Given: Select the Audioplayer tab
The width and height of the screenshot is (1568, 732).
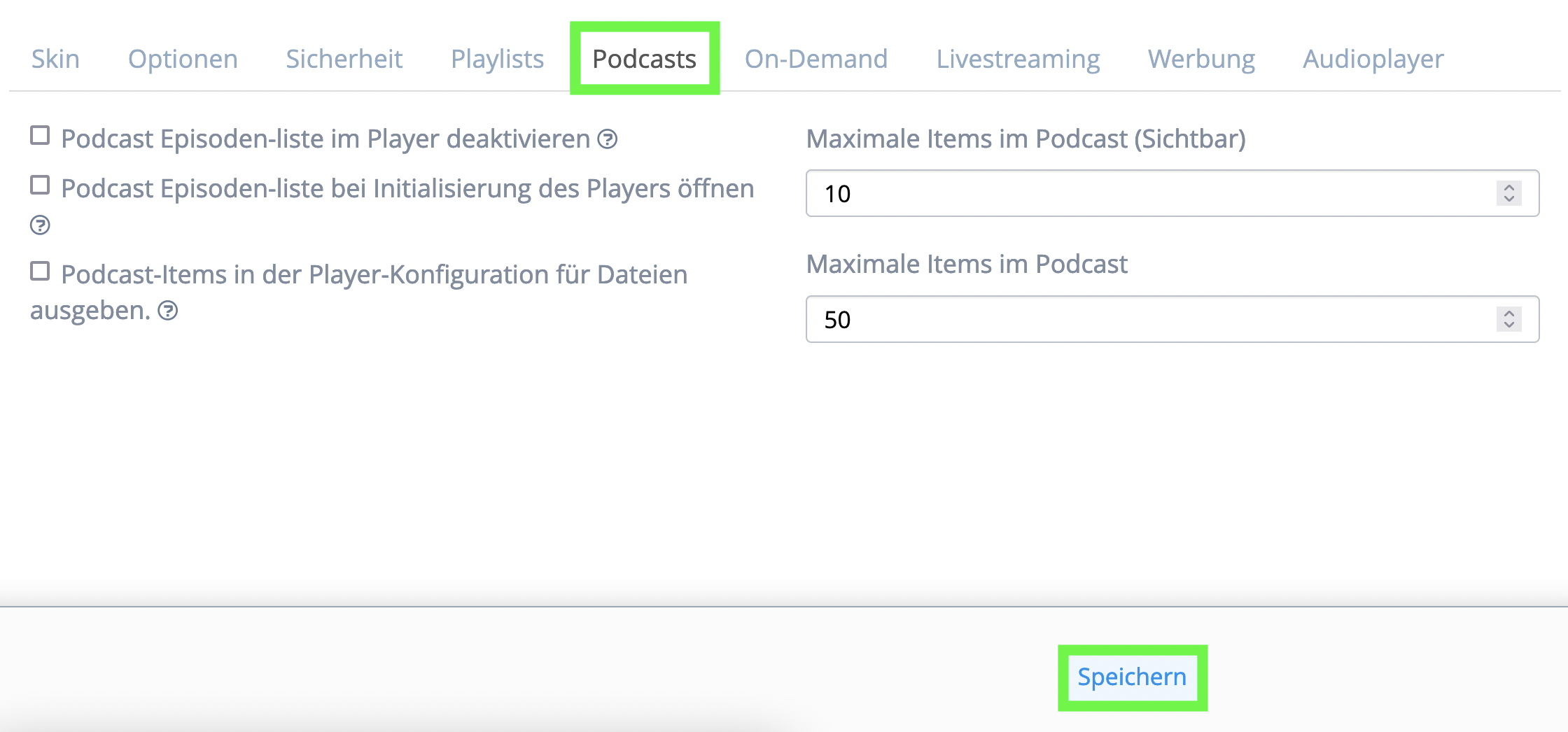Looking at the screenshot, I should [x=1373, y=59].
